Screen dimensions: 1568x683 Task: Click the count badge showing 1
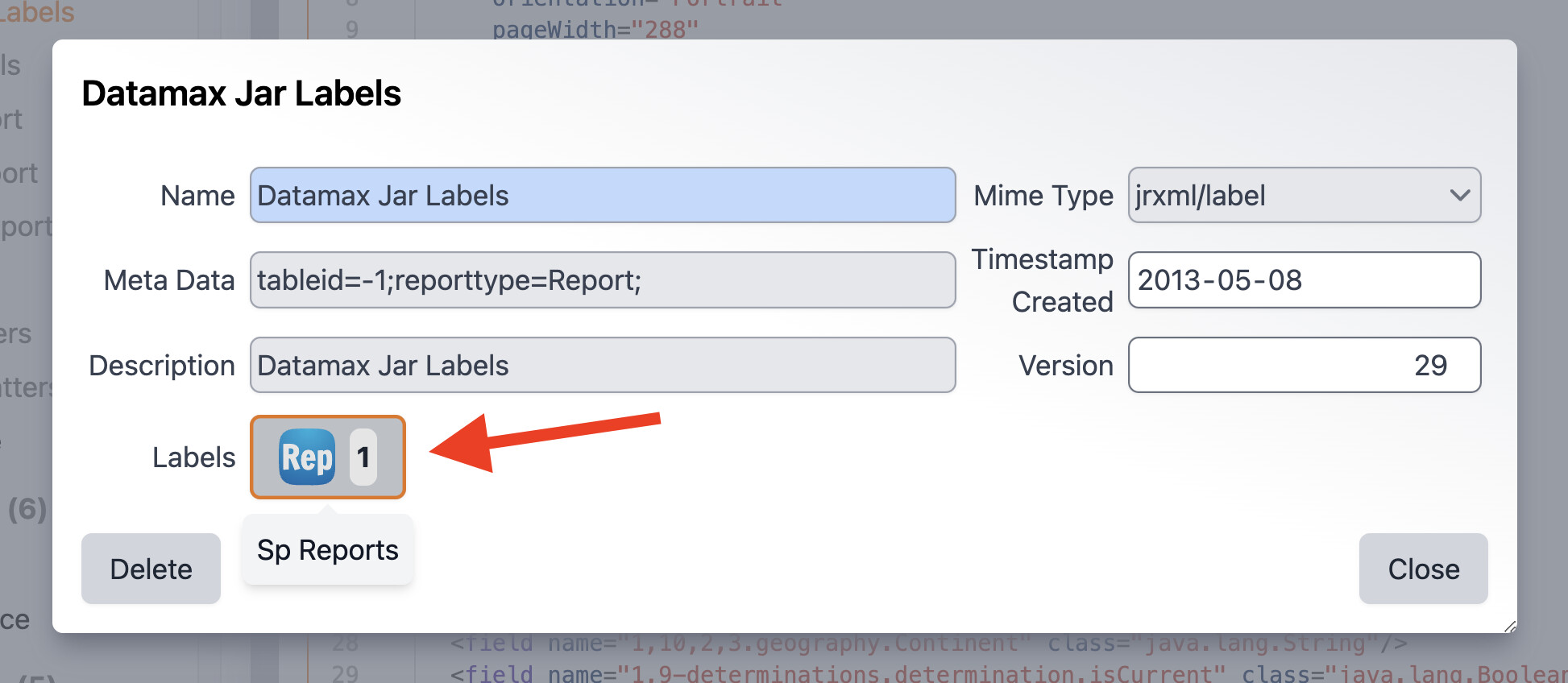tap(363, 457)
